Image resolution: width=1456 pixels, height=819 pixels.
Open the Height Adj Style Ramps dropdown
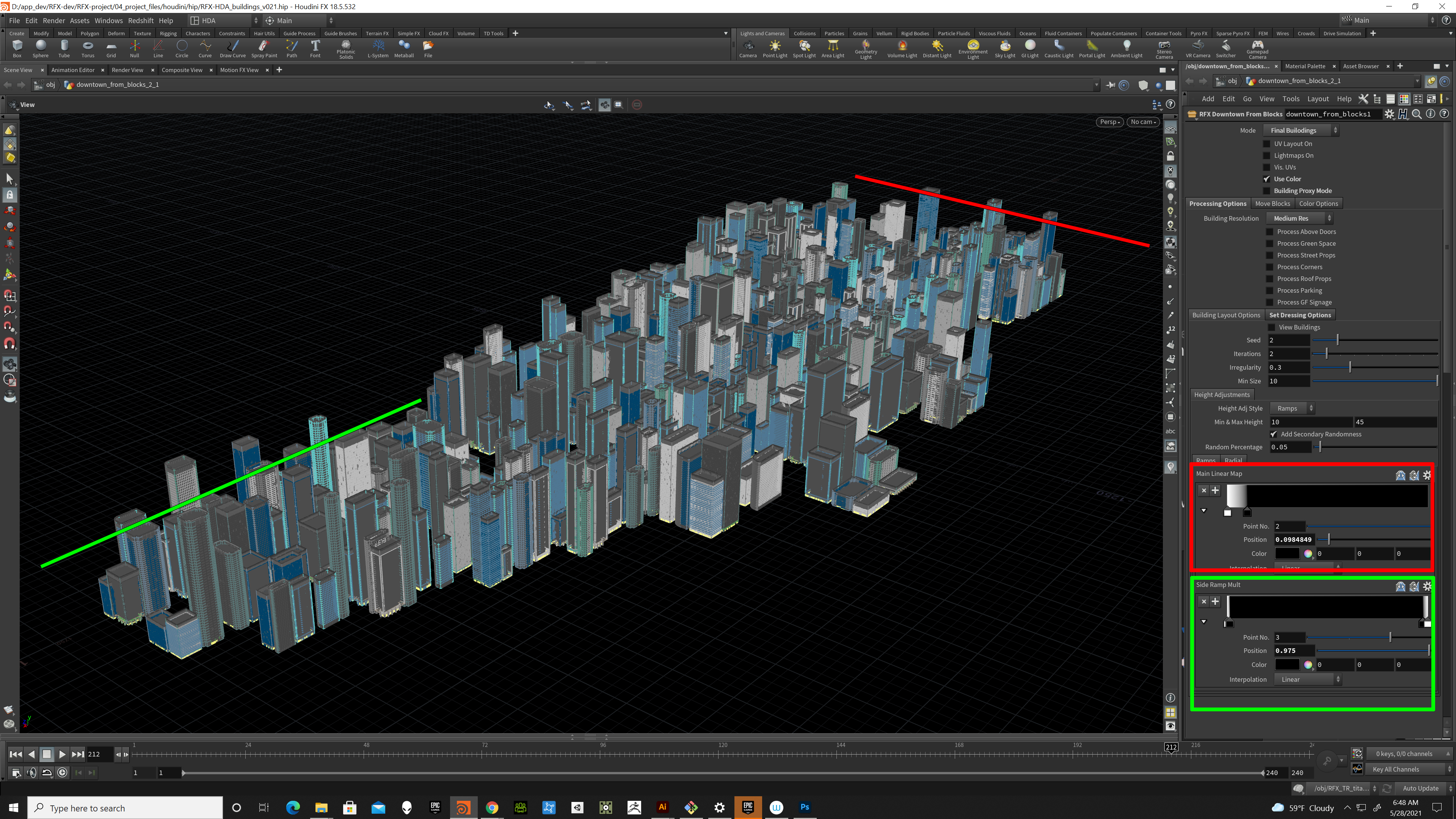pos(1292,408)
